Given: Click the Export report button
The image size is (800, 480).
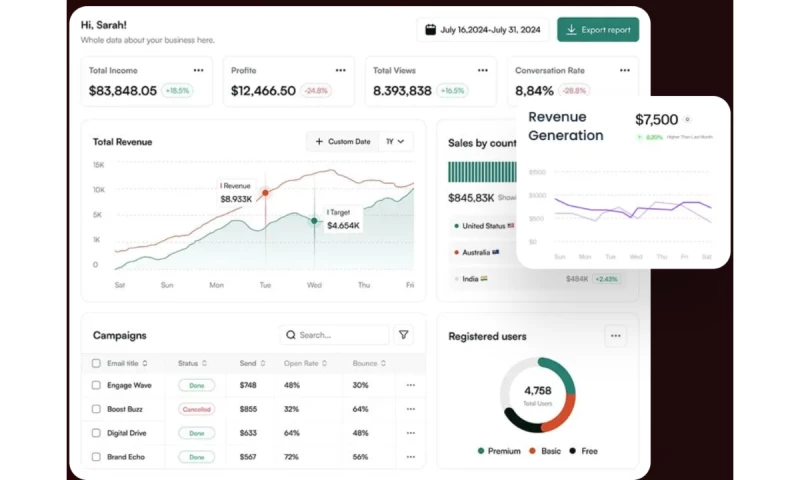Looking at the screenshot, I should [598, 30].
